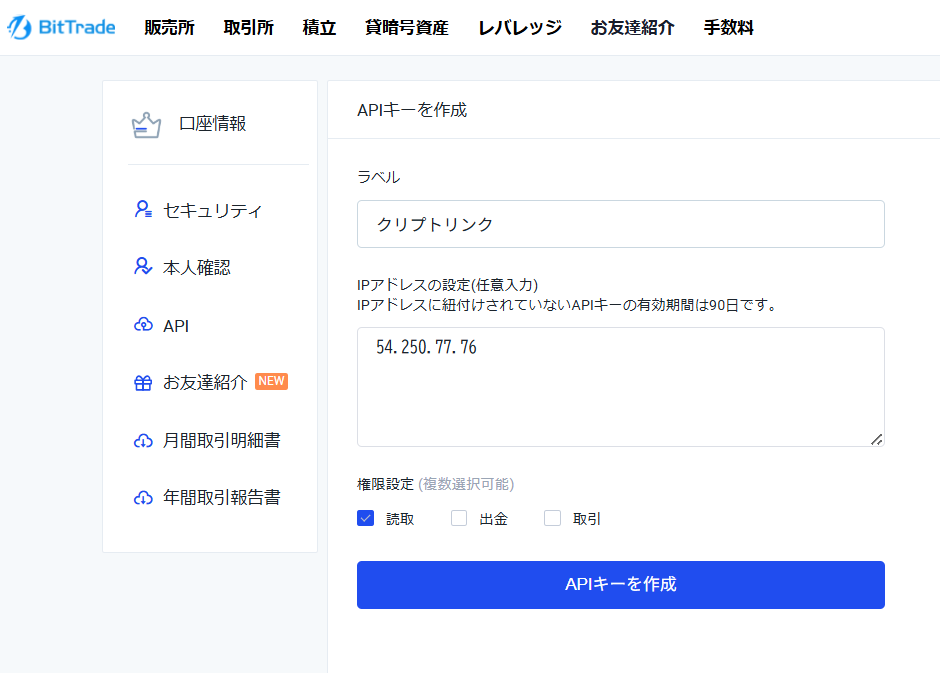Viewport: 940px width, 673px height.
Task: Go to セキュリティ in the sidebar
Action: [x=212, y=210]
